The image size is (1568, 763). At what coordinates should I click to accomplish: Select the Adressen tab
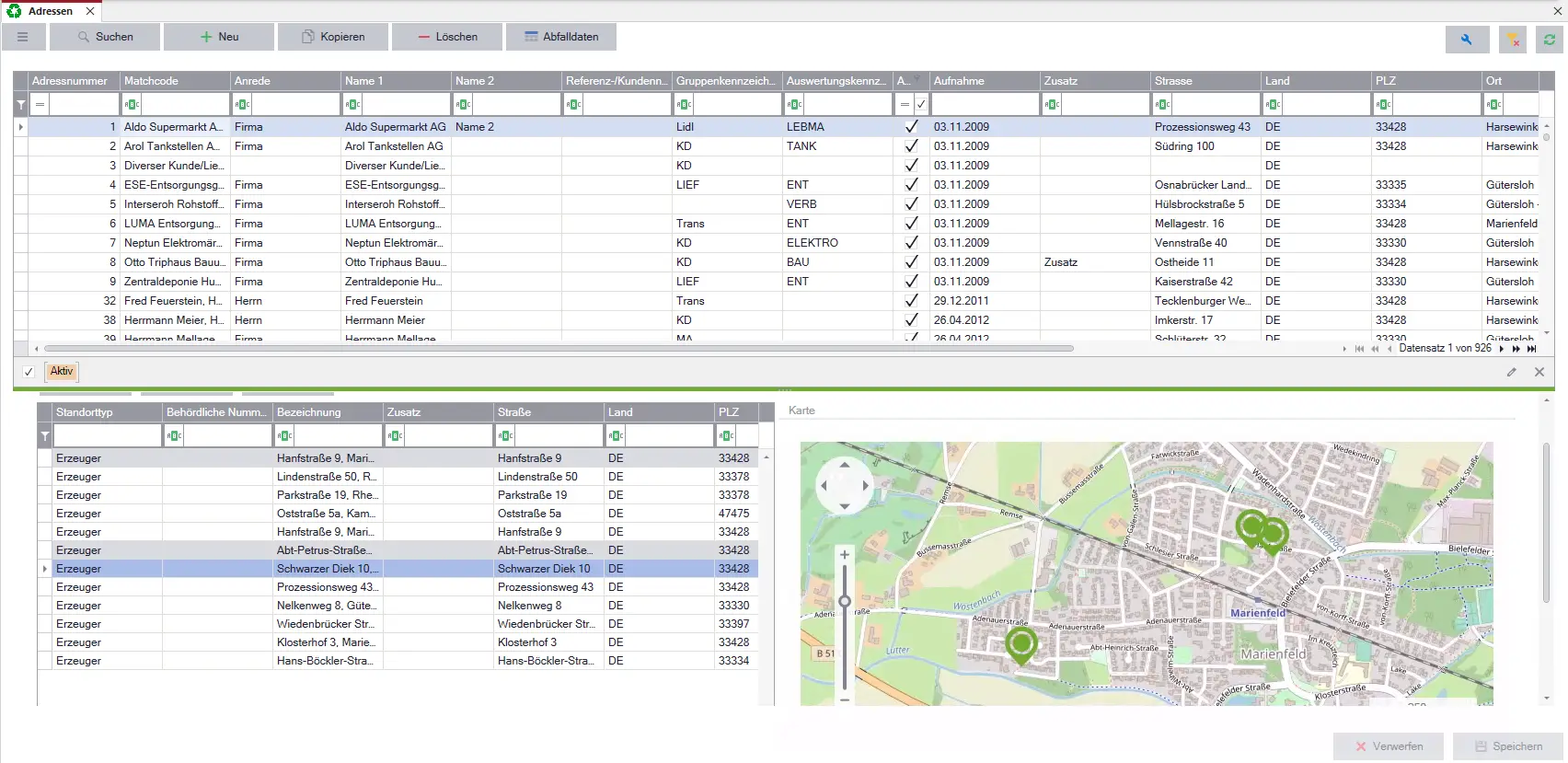coord(50,11)
